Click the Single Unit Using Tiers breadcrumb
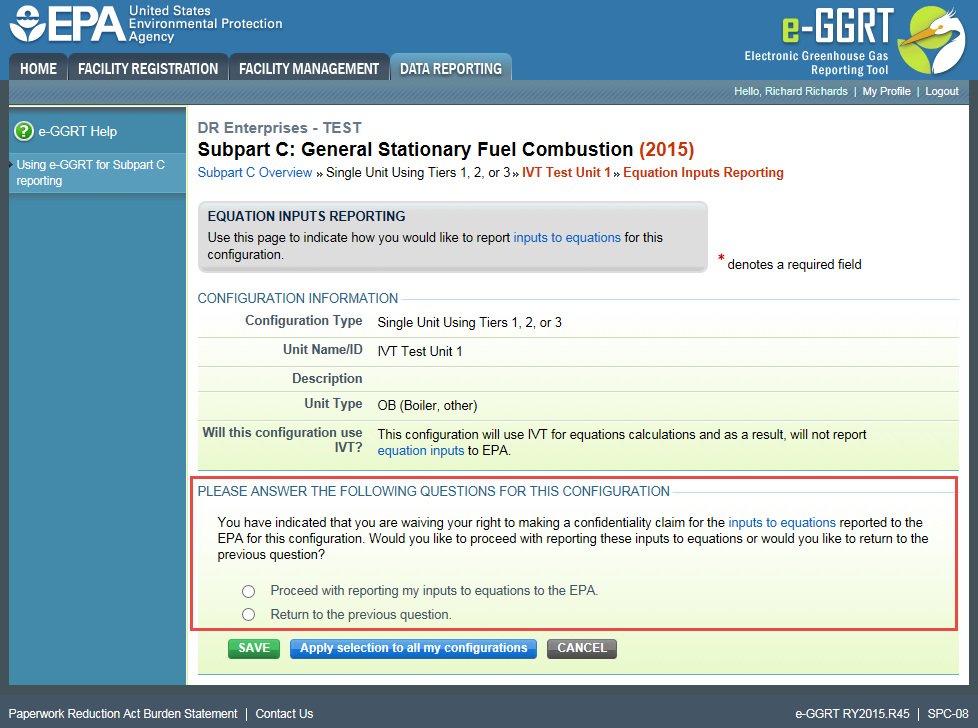Viewport: 978px width, 728px height. [x=418, y=173]
